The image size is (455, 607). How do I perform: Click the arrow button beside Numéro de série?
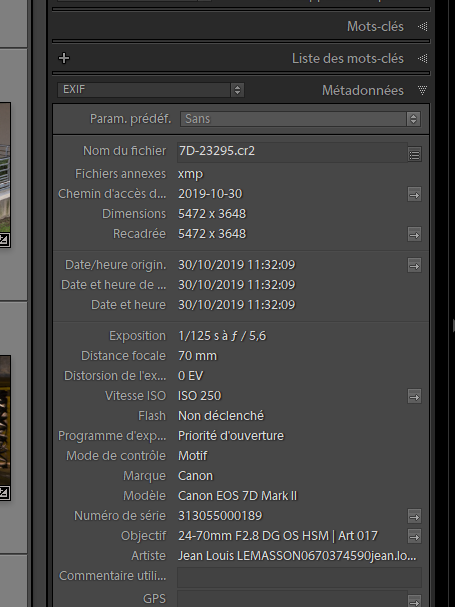pyautogui.click(x=414, y=516)
